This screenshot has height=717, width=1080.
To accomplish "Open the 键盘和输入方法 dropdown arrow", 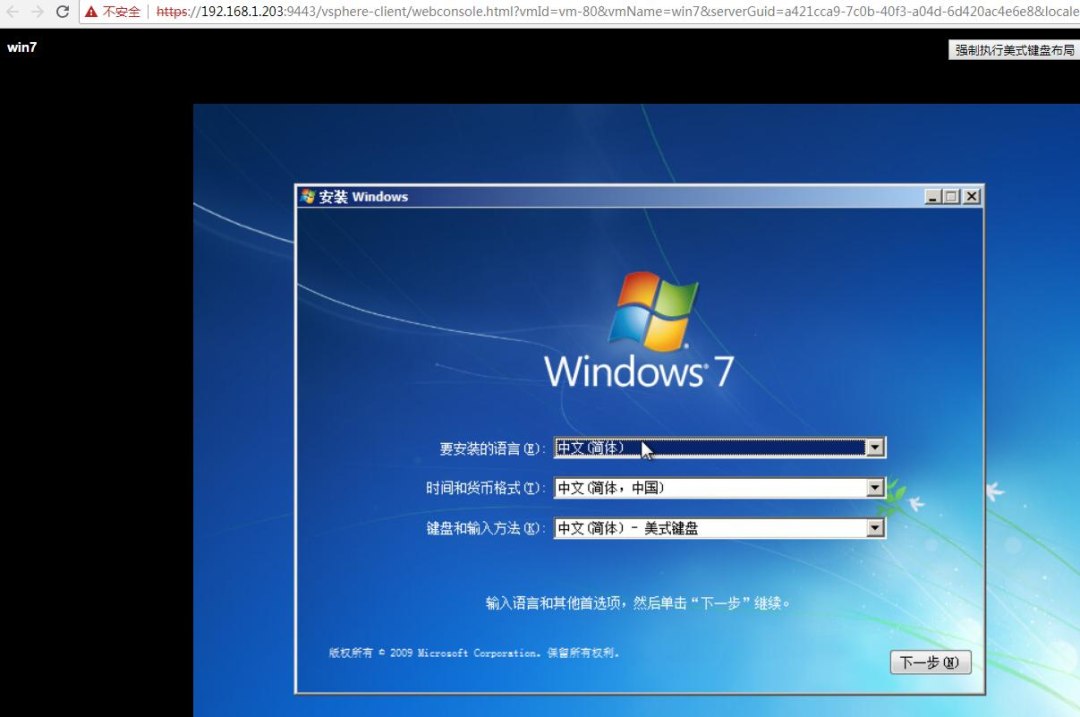I will click(x=875, y=528).
